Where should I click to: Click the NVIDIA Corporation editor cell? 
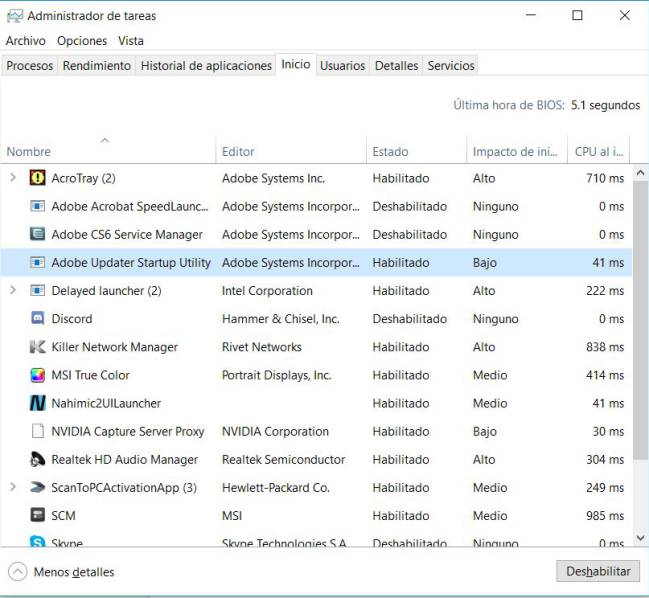(275, 431)
